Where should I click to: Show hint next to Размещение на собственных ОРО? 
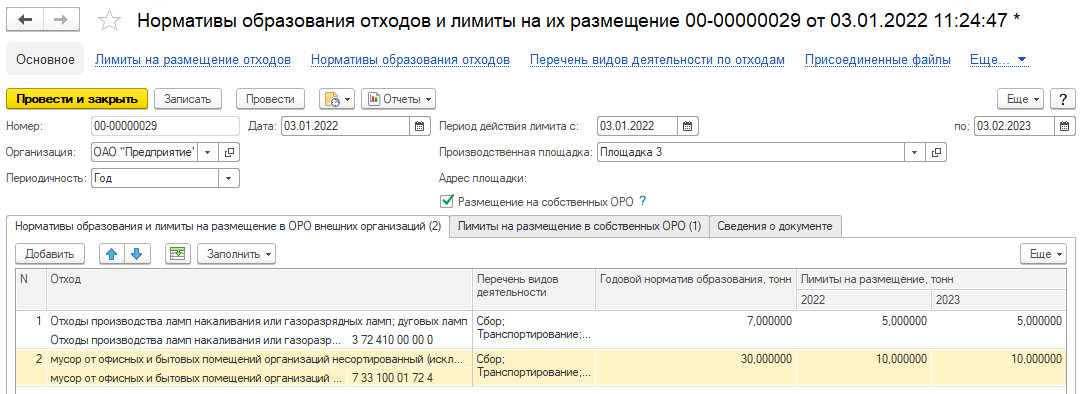click(642, 201)
